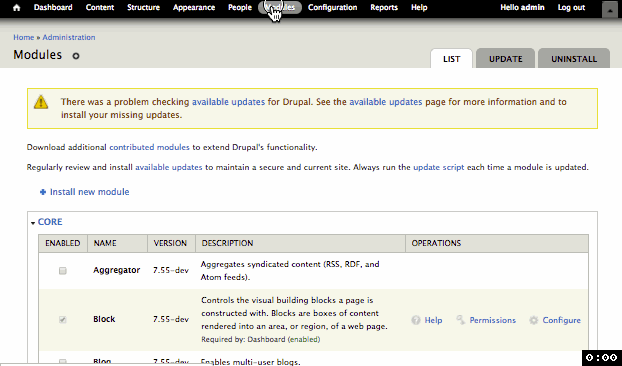Screen dimensions: 622x366
Task: Click the Block permissions key icon
Action: (461, 320)
